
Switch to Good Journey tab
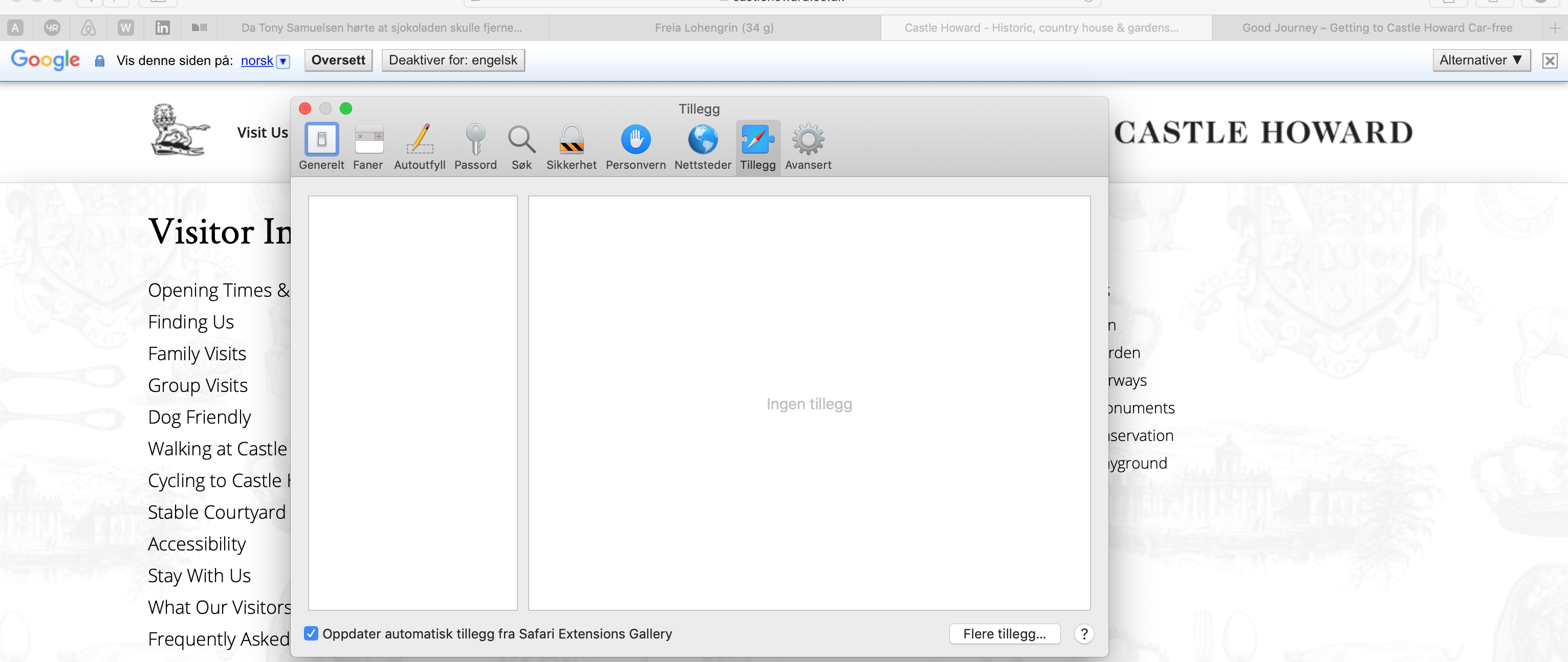pyautogui.click(x=1377, y=28)
